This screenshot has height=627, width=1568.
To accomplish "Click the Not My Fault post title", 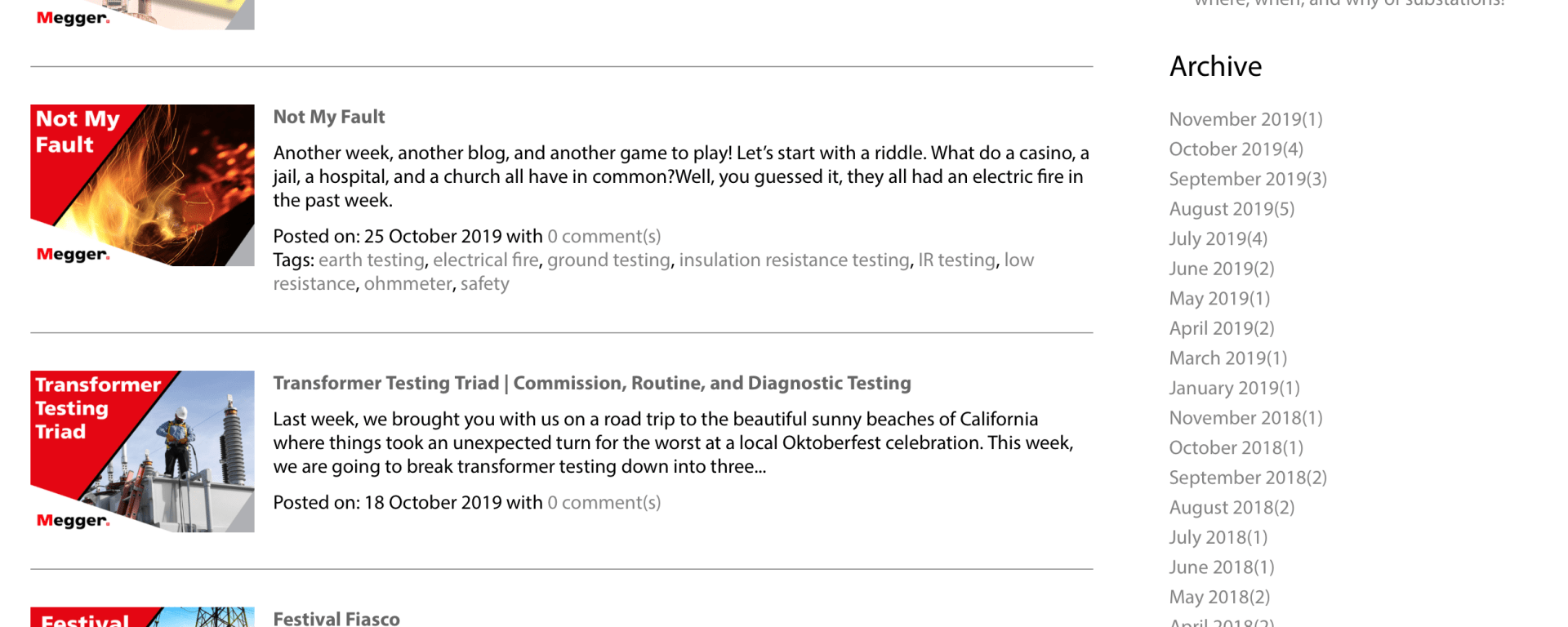I will click(328, 117).
